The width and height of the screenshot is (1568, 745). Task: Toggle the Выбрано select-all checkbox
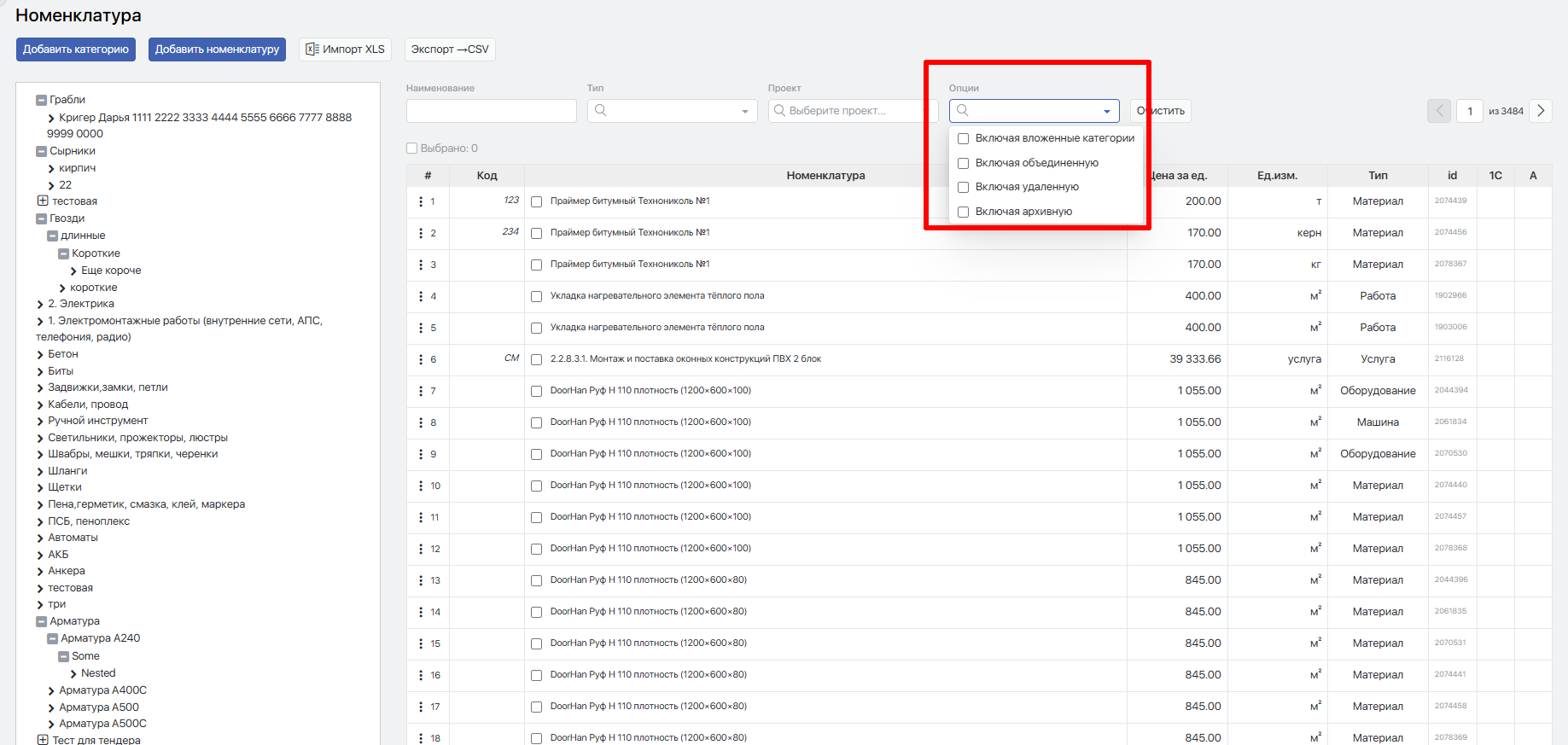click(412, 148)
